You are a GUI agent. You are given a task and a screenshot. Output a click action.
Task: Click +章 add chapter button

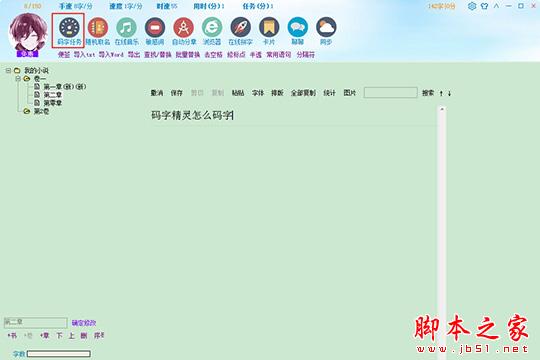coord(45,335)
